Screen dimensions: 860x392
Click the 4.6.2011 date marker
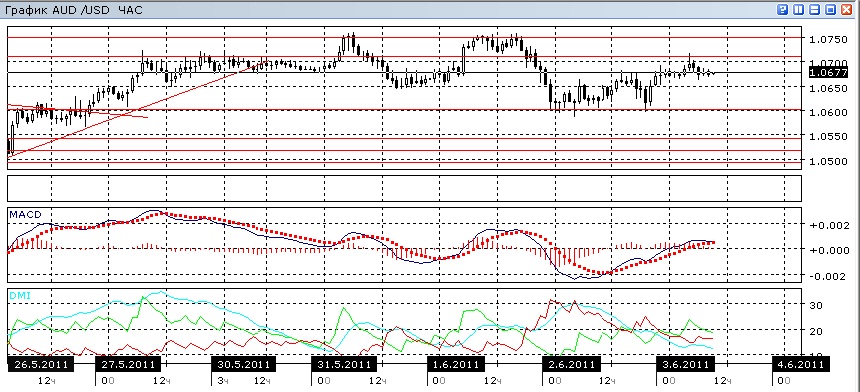[x=800, y=364]
